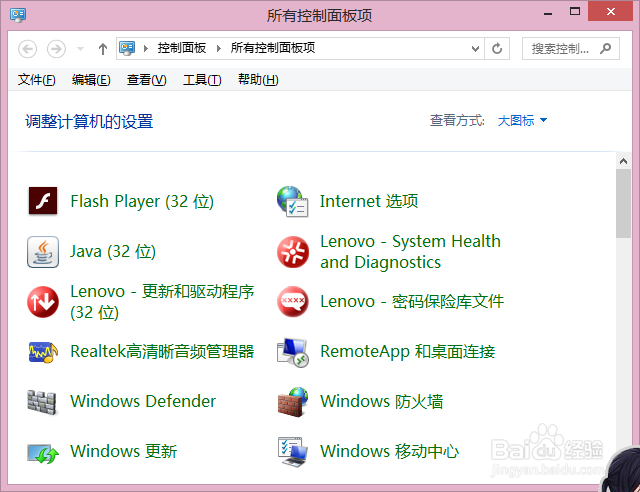Open the 编辑(E) menu

click(91, 80)
